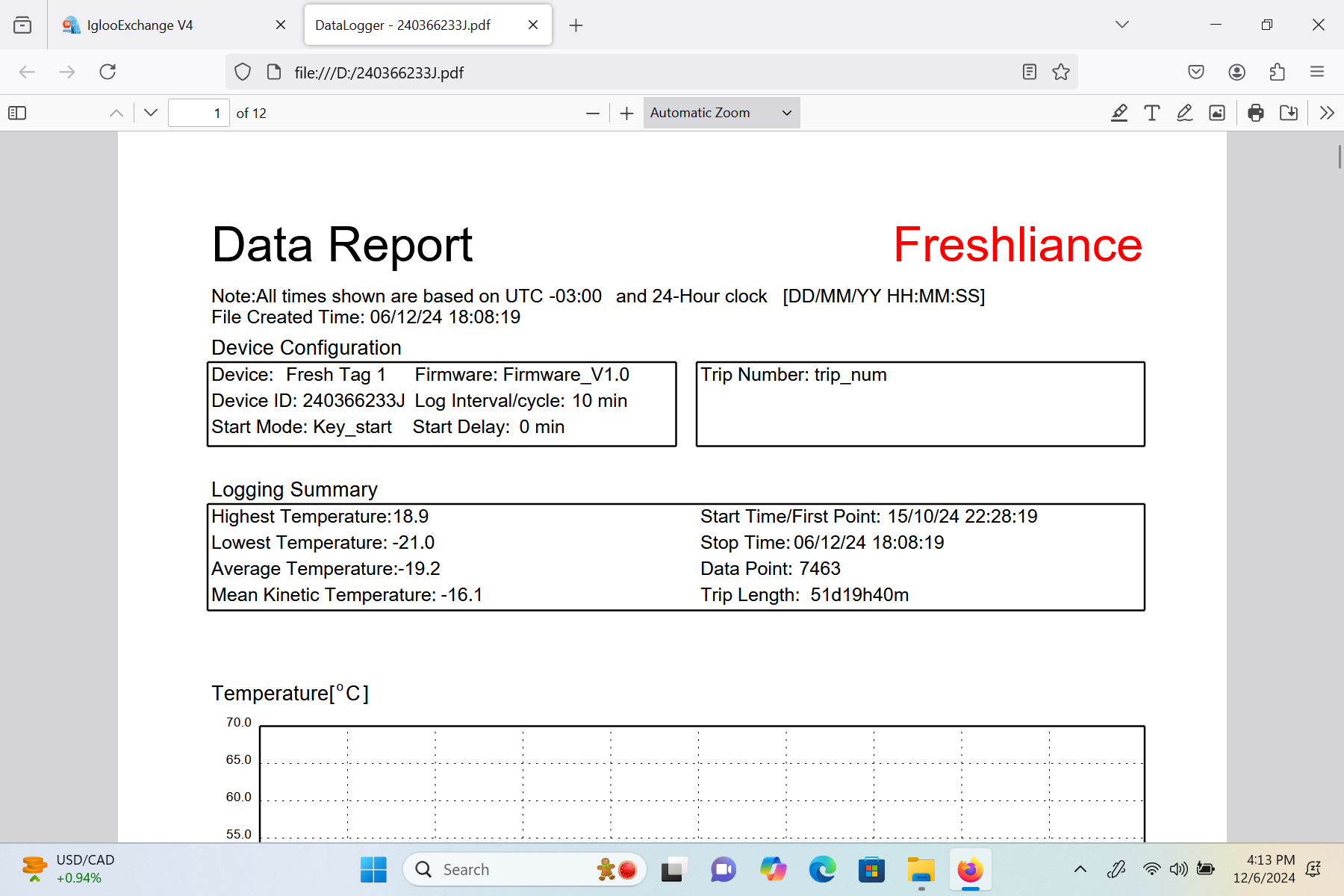Screen dimensions: 1344x896
Task: Save page to Pocket
Action: point(1196,72)
